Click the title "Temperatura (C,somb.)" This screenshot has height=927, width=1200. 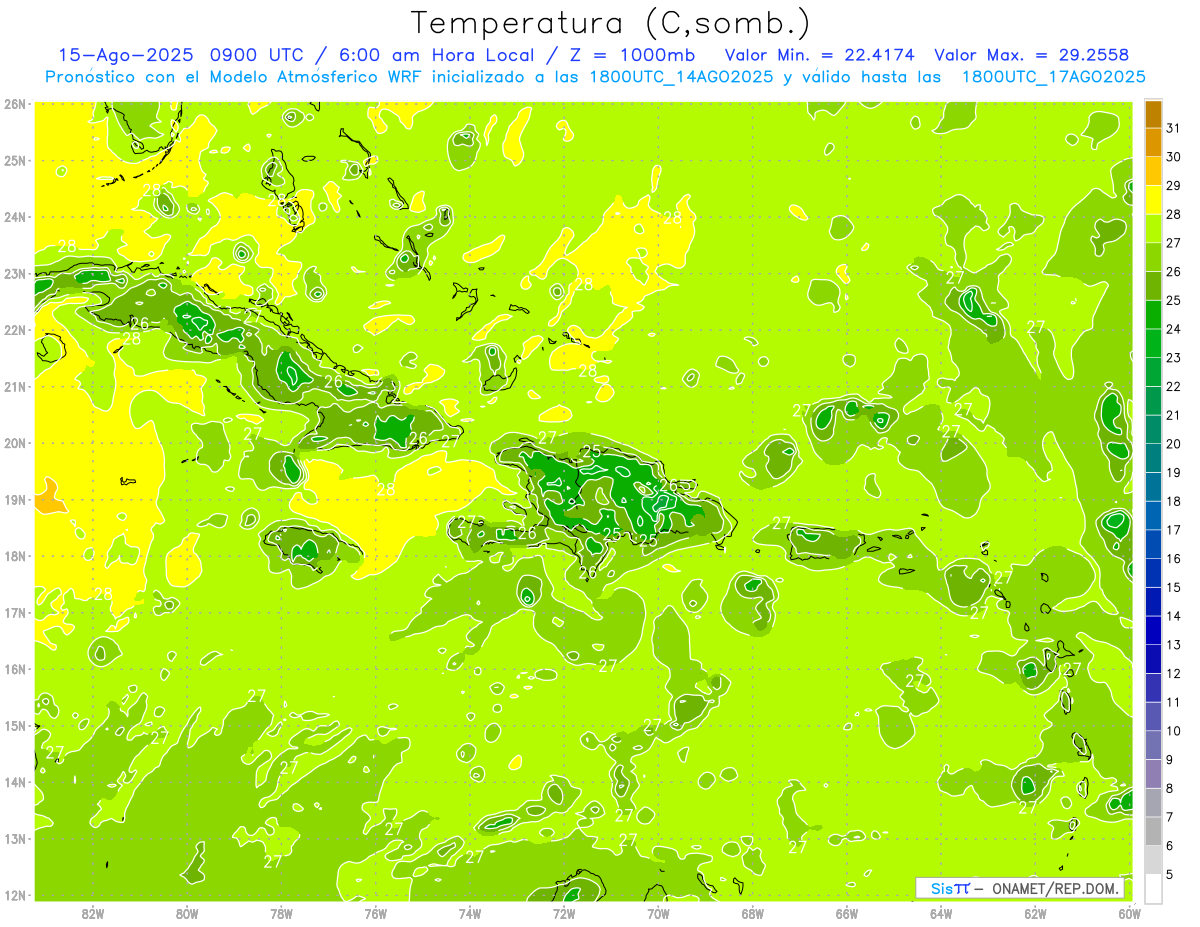pos(610,23)
